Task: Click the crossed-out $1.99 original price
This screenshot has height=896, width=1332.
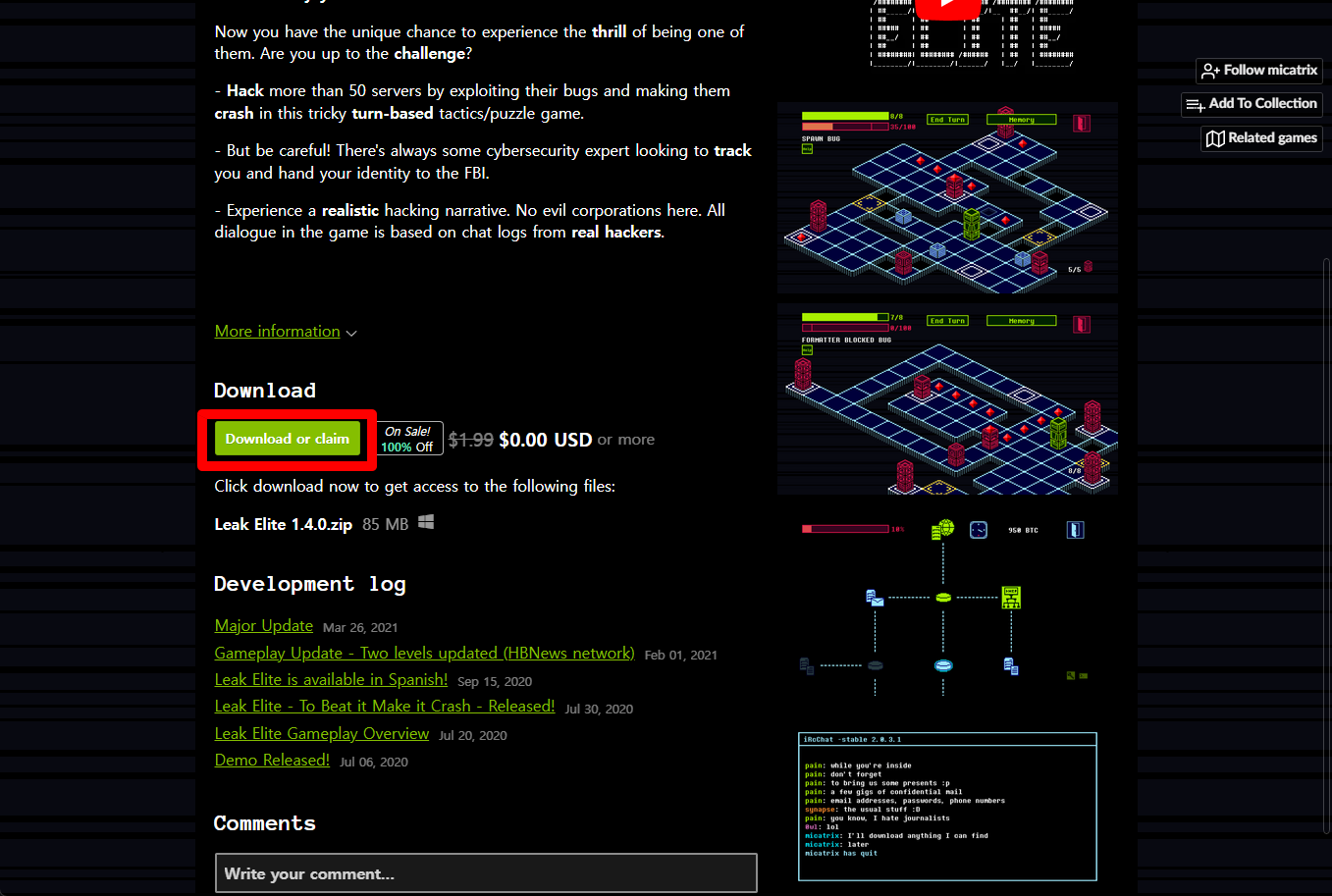Action: 471,440
